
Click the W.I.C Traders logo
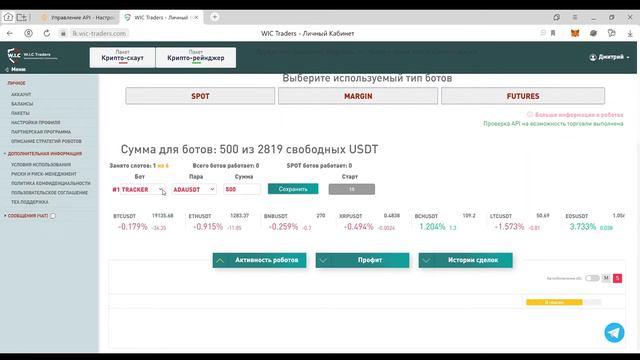point(32,55)
